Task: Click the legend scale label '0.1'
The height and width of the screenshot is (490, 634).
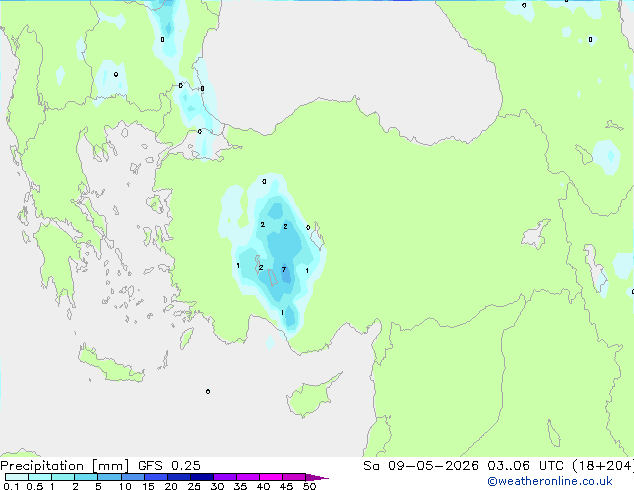Action: click(x=11, y=486)
